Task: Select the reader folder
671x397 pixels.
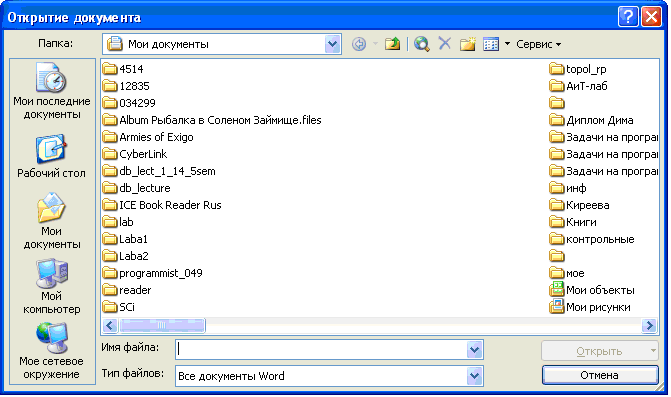Action: pyautogui.click(x=127, y=290)
